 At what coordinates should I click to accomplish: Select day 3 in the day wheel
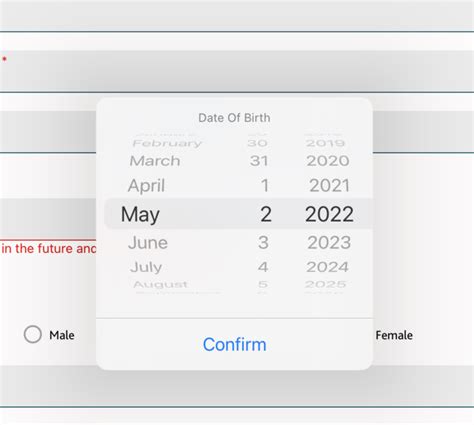[x=263, y=242]
